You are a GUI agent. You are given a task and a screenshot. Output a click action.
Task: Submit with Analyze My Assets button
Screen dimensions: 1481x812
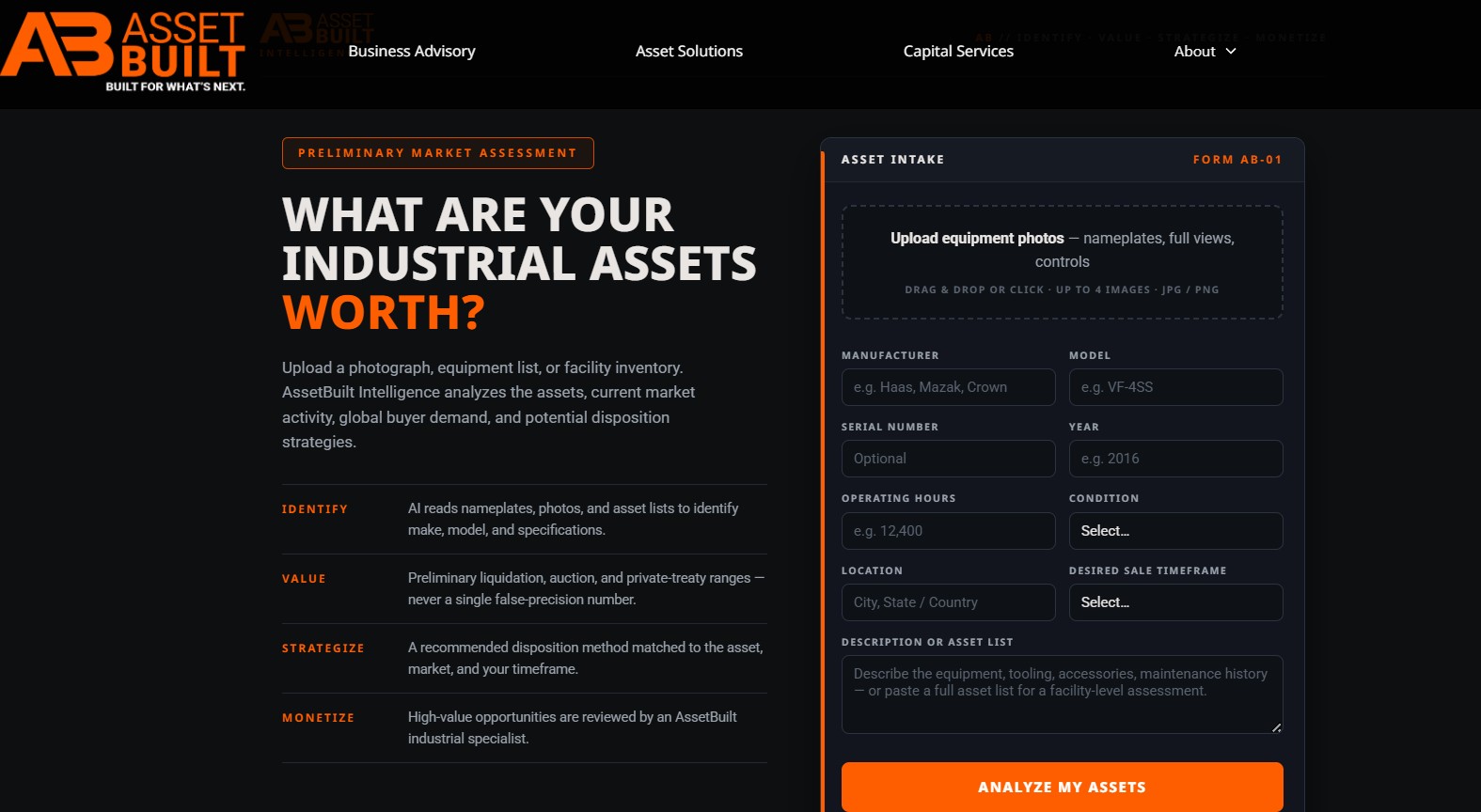click(1063, 787)
